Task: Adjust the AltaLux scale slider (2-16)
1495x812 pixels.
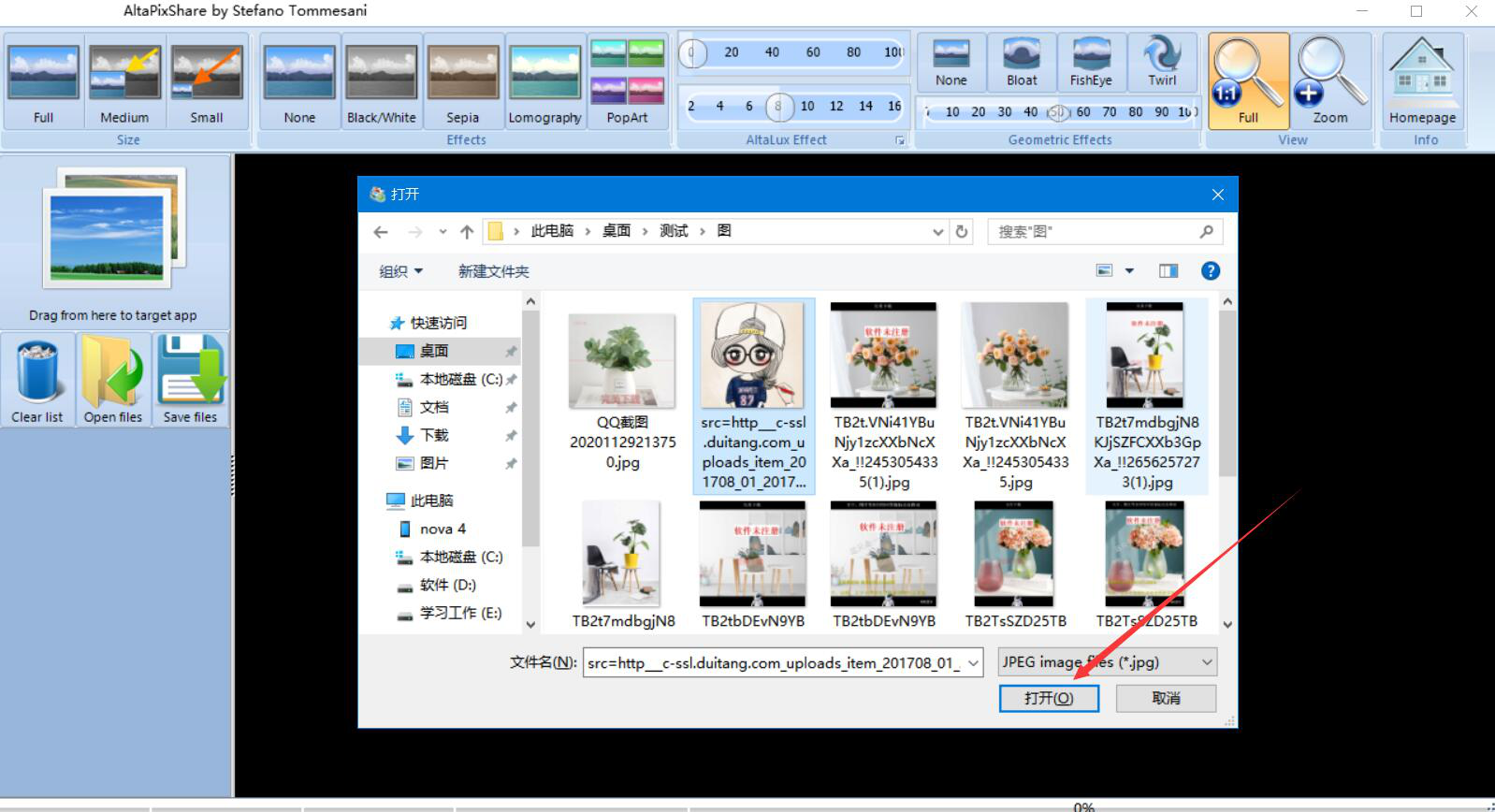Action: click(x=794, y=107)
